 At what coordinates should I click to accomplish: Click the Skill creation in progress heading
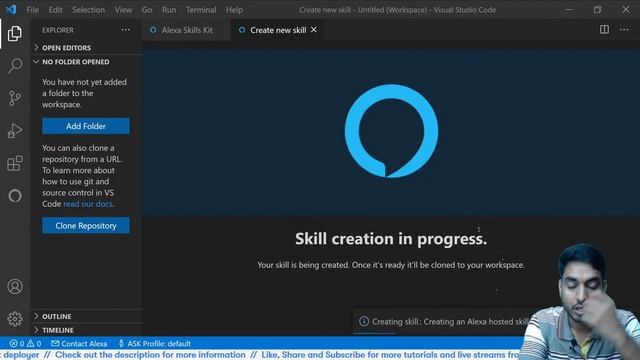point(391,239)
